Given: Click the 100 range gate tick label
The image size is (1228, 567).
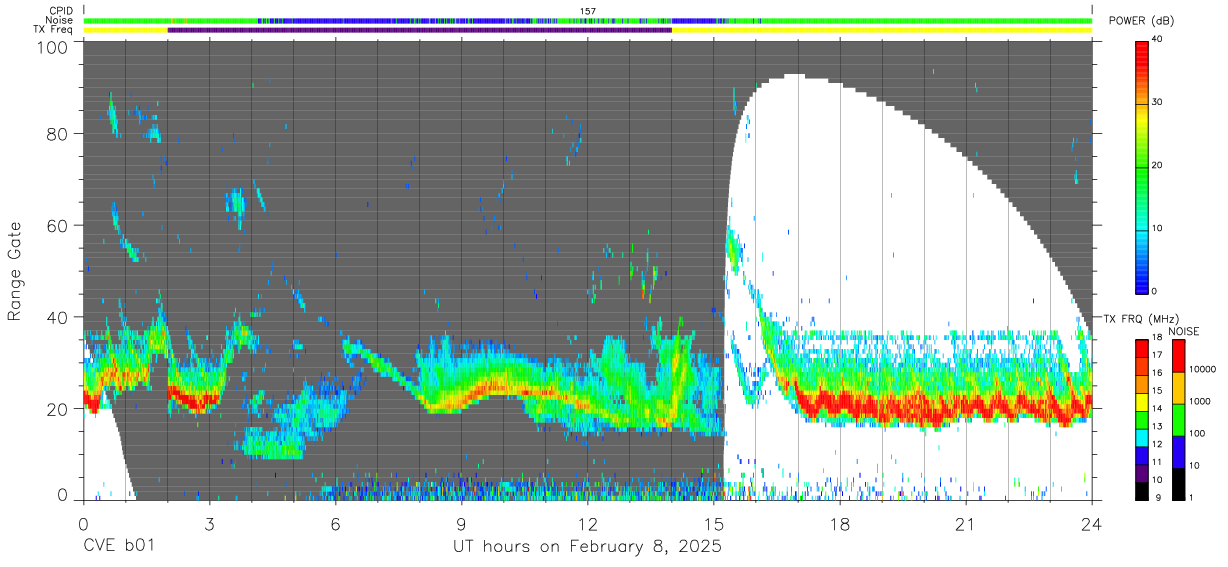Looking at the screenshot, I should [52, 47].
